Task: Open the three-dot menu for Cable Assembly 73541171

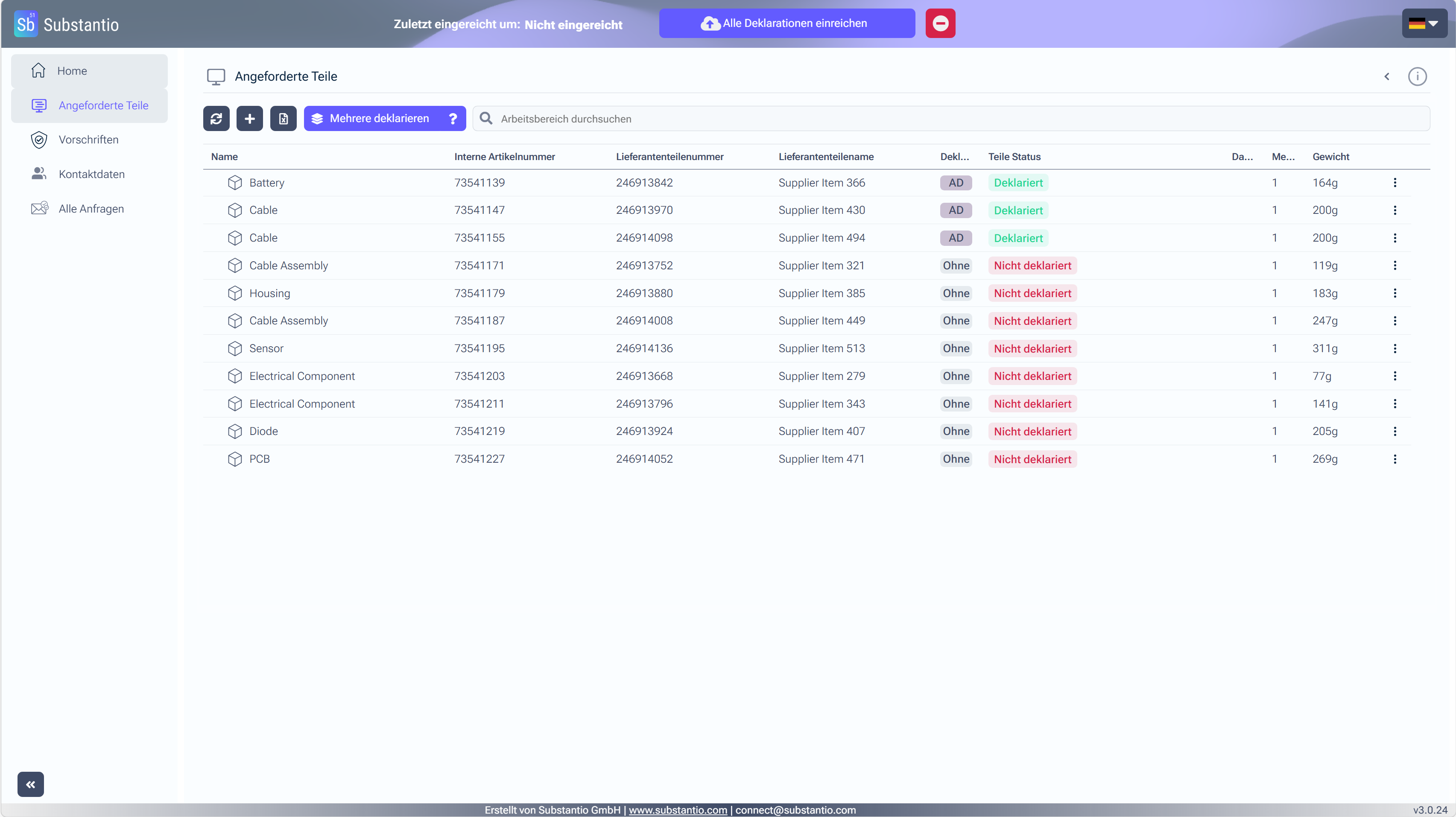Action: coord(1395,266)
